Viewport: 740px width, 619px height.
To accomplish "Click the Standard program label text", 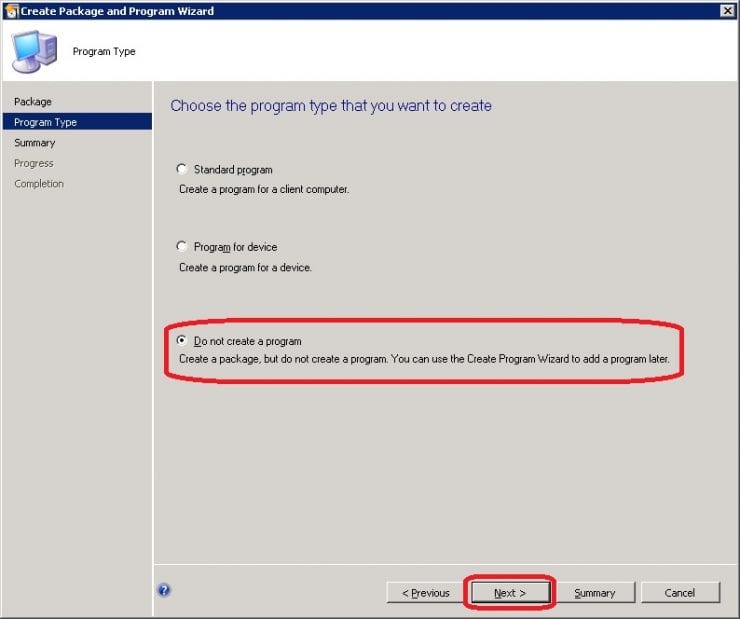I will [233, 169].
